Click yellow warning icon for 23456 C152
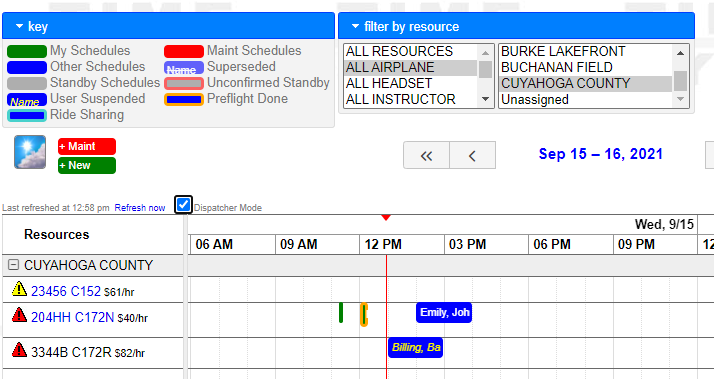This screenshot has width=714, height=379. tap(19, 289)
